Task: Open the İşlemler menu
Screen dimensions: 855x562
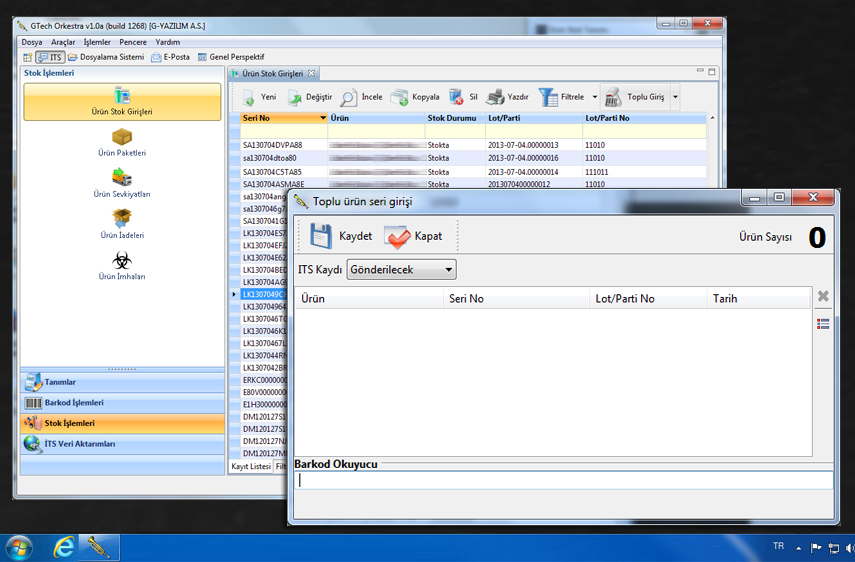Action: [x=97, y=42]
